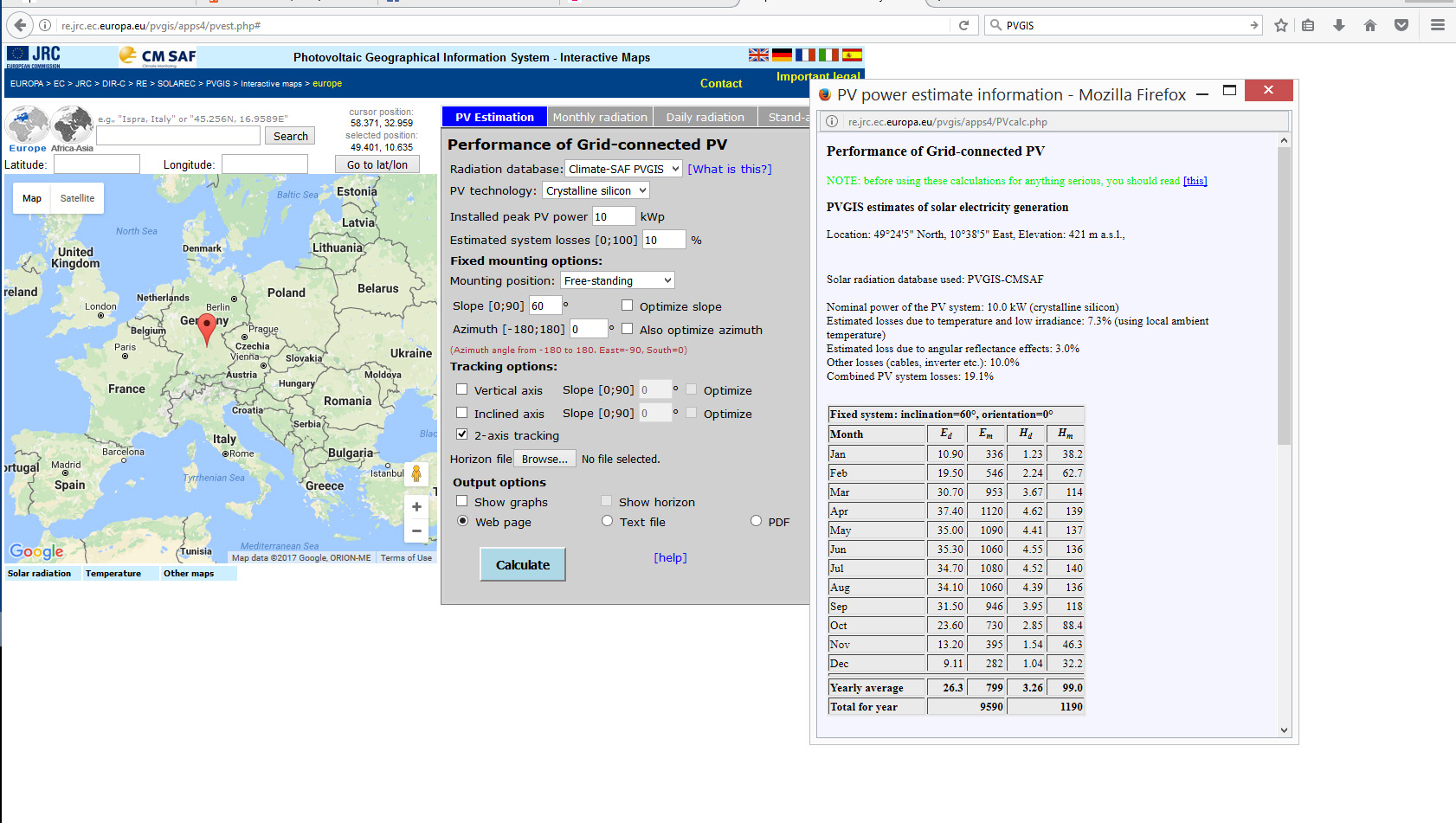This screenshot has height=823, width=1456.
Task: Click the page reload icon
Action: [963, 25]
